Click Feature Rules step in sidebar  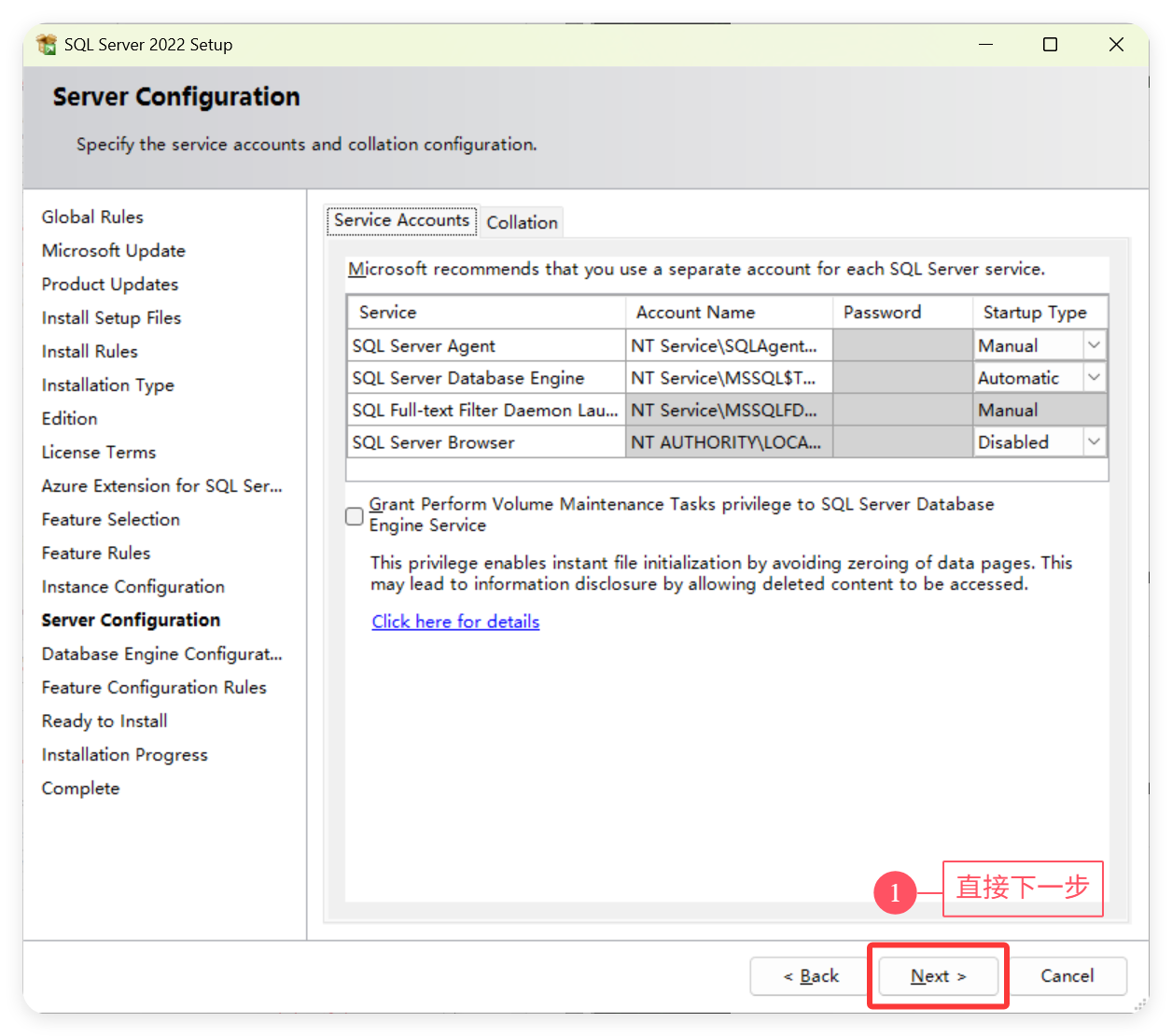coord(96,553)
